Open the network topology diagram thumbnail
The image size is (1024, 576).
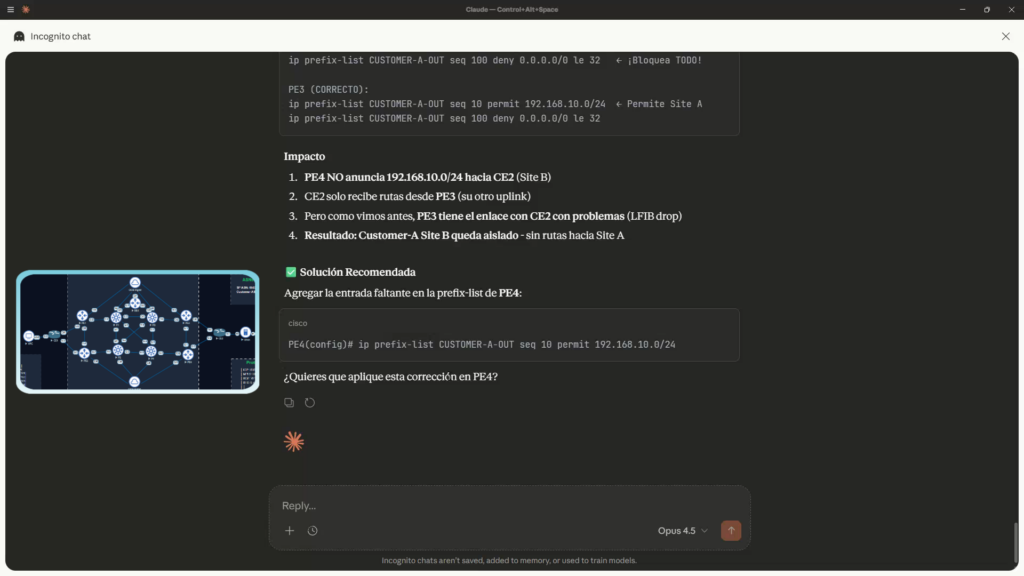(x=138, y=331)
